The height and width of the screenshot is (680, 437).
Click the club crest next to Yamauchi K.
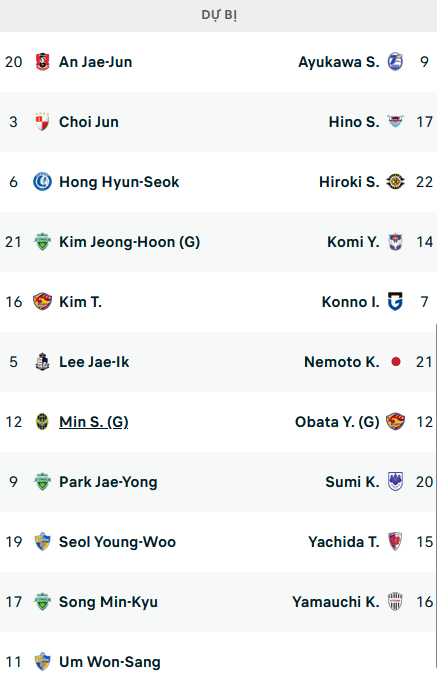395,602
